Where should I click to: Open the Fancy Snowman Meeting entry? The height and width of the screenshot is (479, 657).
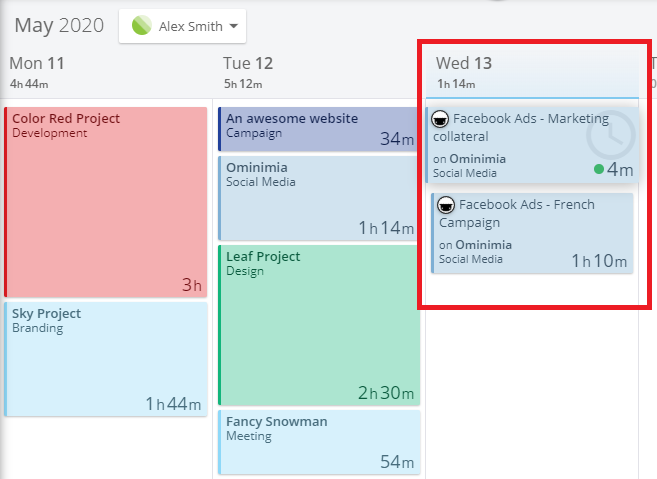(318, 443)
